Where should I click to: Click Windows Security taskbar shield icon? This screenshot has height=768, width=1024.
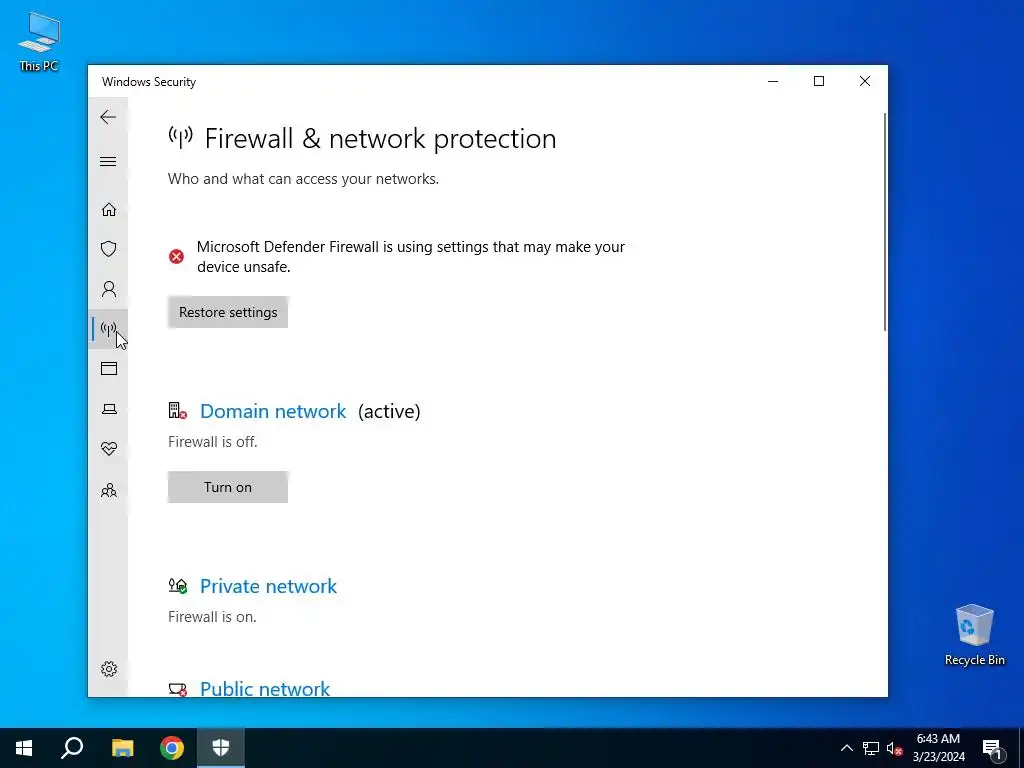click(221, 748)
